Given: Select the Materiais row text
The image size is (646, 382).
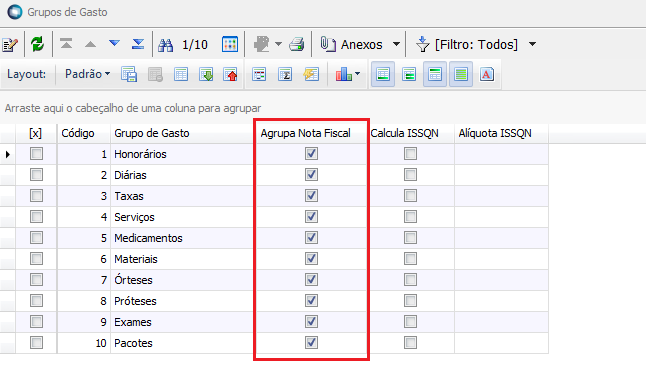Looking at the screenshot, I should tap(136, 259).
